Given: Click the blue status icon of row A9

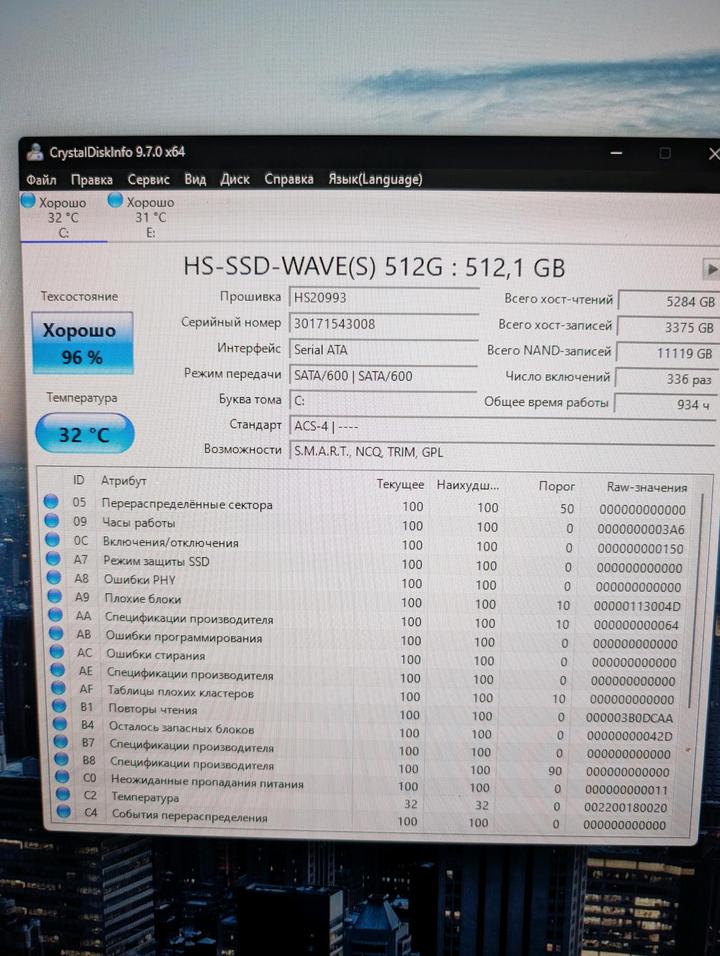Looking at the screenshot, I should click(x=54, y=596).
